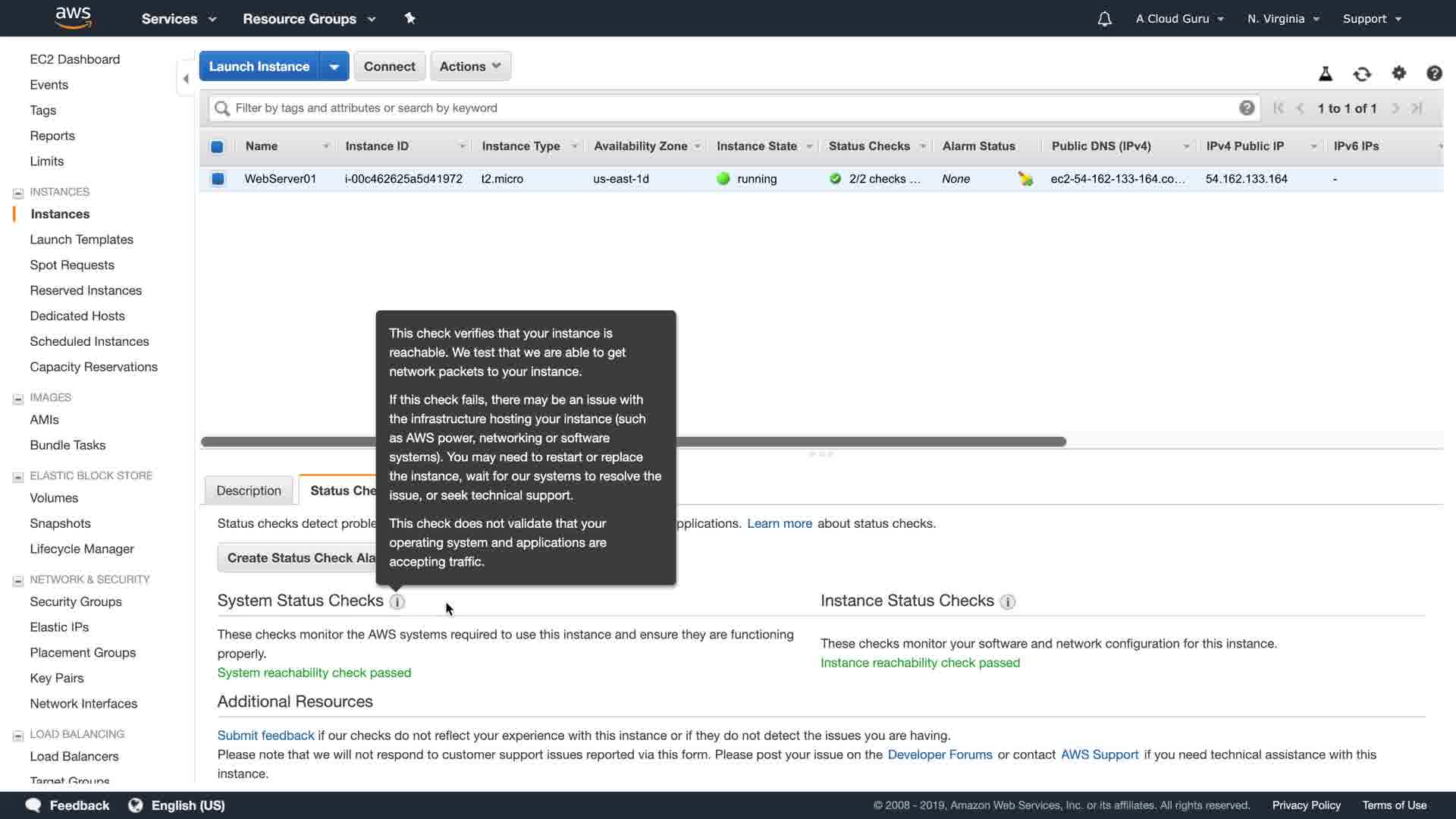Click the pin shortcut icon in top bar

tap(409, 18)
